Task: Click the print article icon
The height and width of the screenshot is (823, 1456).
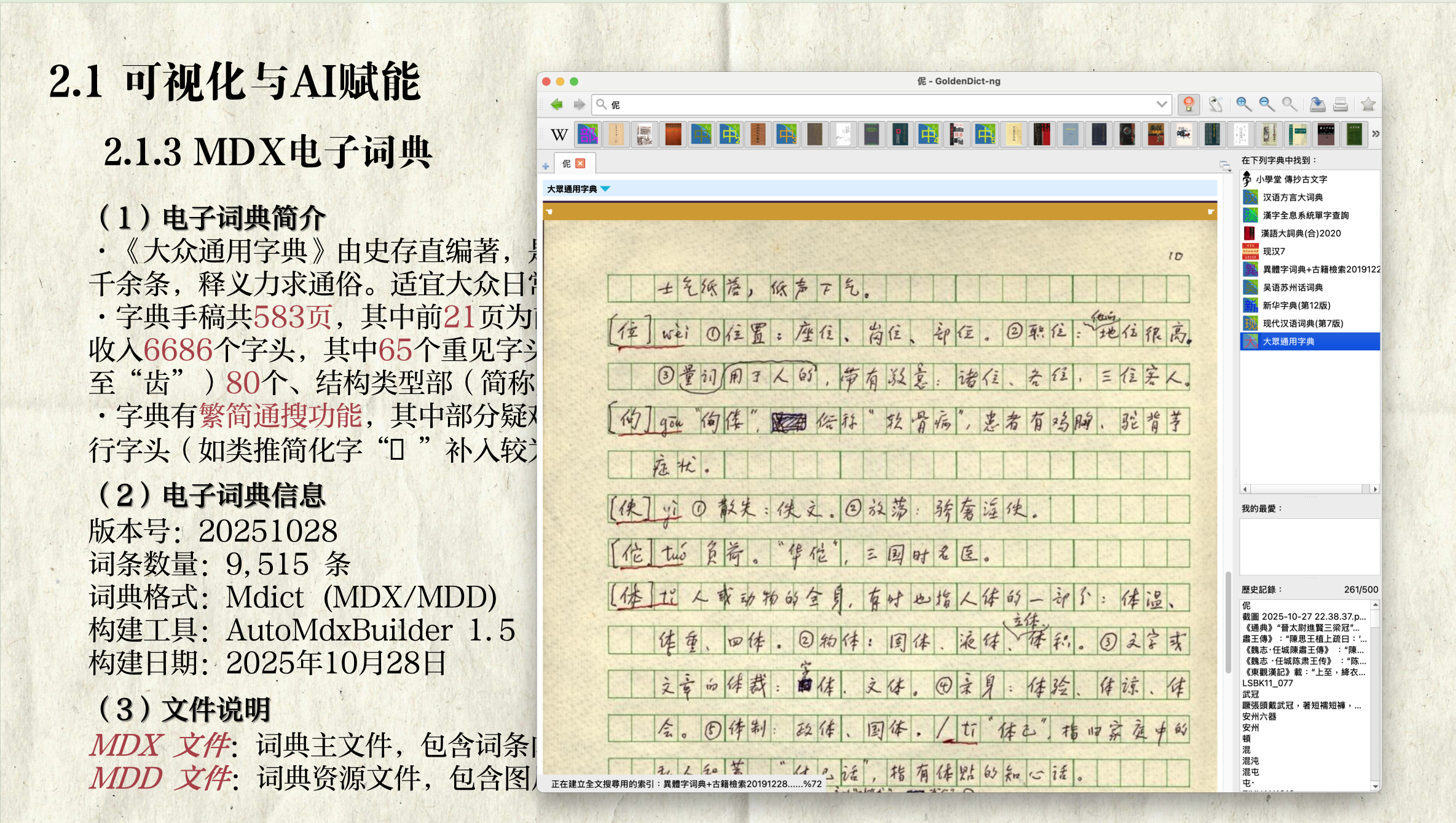Action: [x=1341, y=104]
